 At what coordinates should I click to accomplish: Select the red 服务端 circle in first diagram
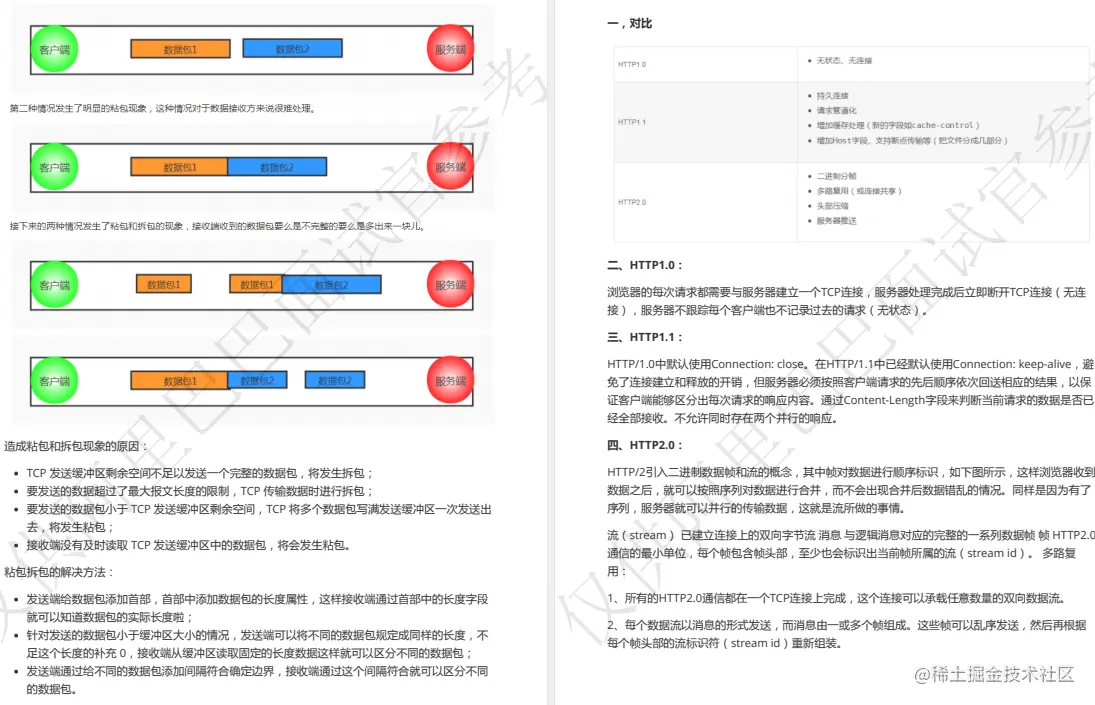pyautogui.click(x=449, y=47)
